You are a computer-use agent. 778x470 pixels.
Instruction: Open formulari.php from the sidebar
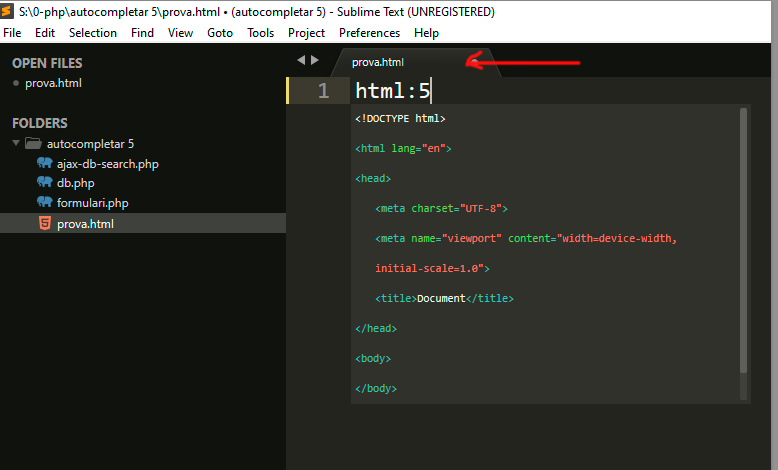pos(92,203)
